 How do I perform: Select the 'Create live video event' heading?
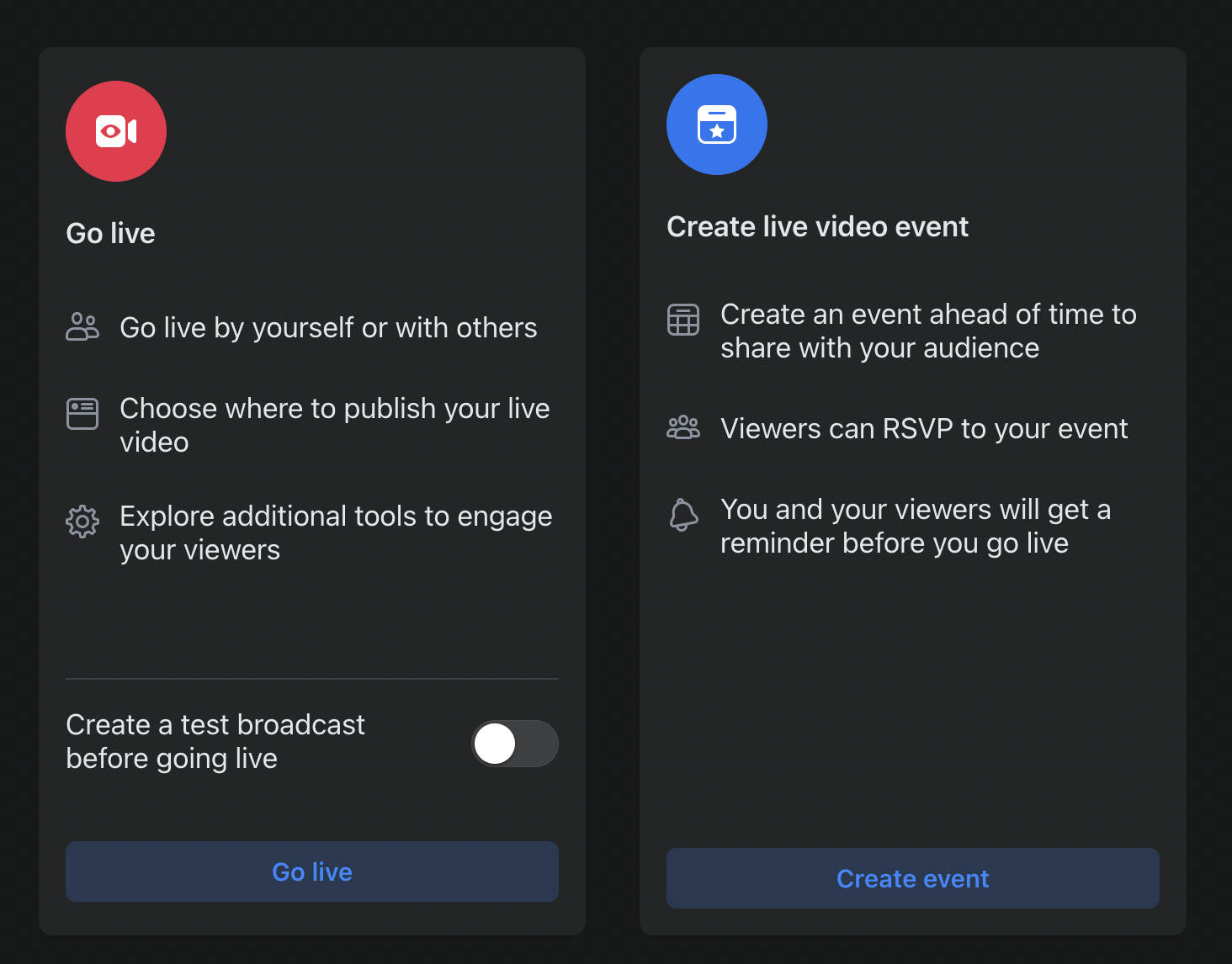click(817, 226)
